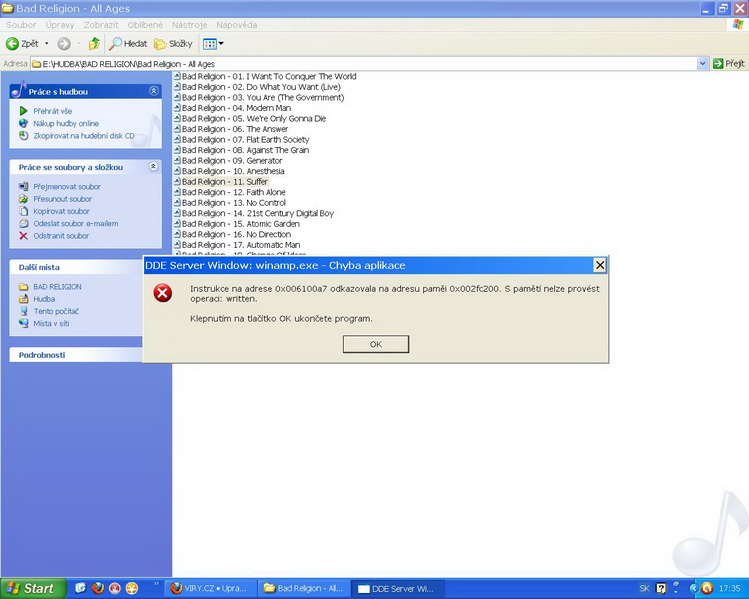Click SK language indicator in tray

click(x=644, y=588)
